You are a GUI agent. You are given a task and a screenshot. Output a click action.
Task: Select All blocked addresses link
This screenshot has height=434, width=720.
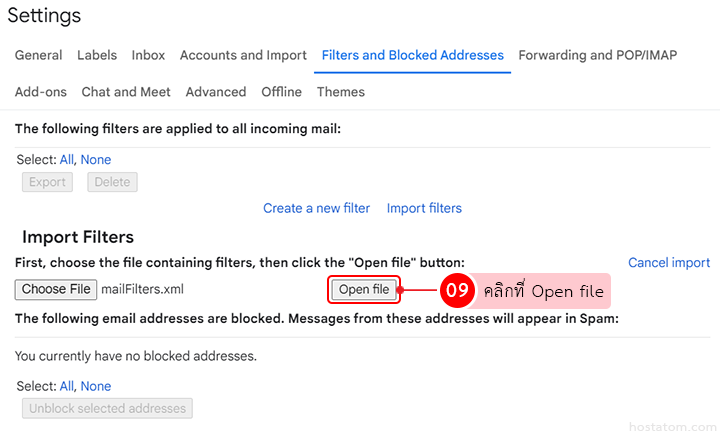point(67,386)
